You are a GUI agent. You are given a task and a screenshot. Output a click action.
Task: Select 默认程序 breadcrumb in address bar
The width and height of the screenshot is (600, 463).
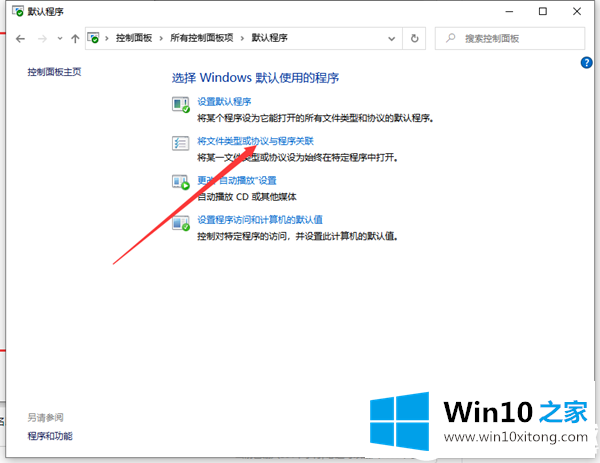tap(269, 38)
